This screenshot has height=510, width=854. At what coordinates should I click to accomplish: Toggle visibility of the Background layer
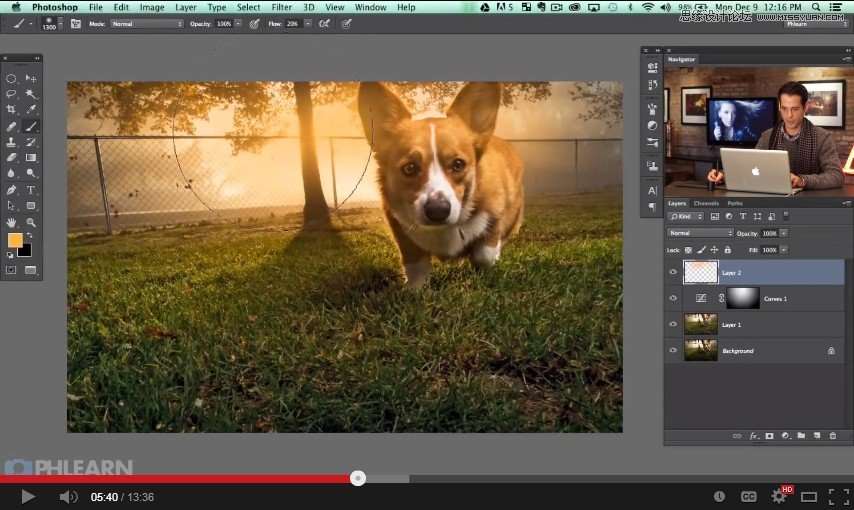click(x=673, y=351)
